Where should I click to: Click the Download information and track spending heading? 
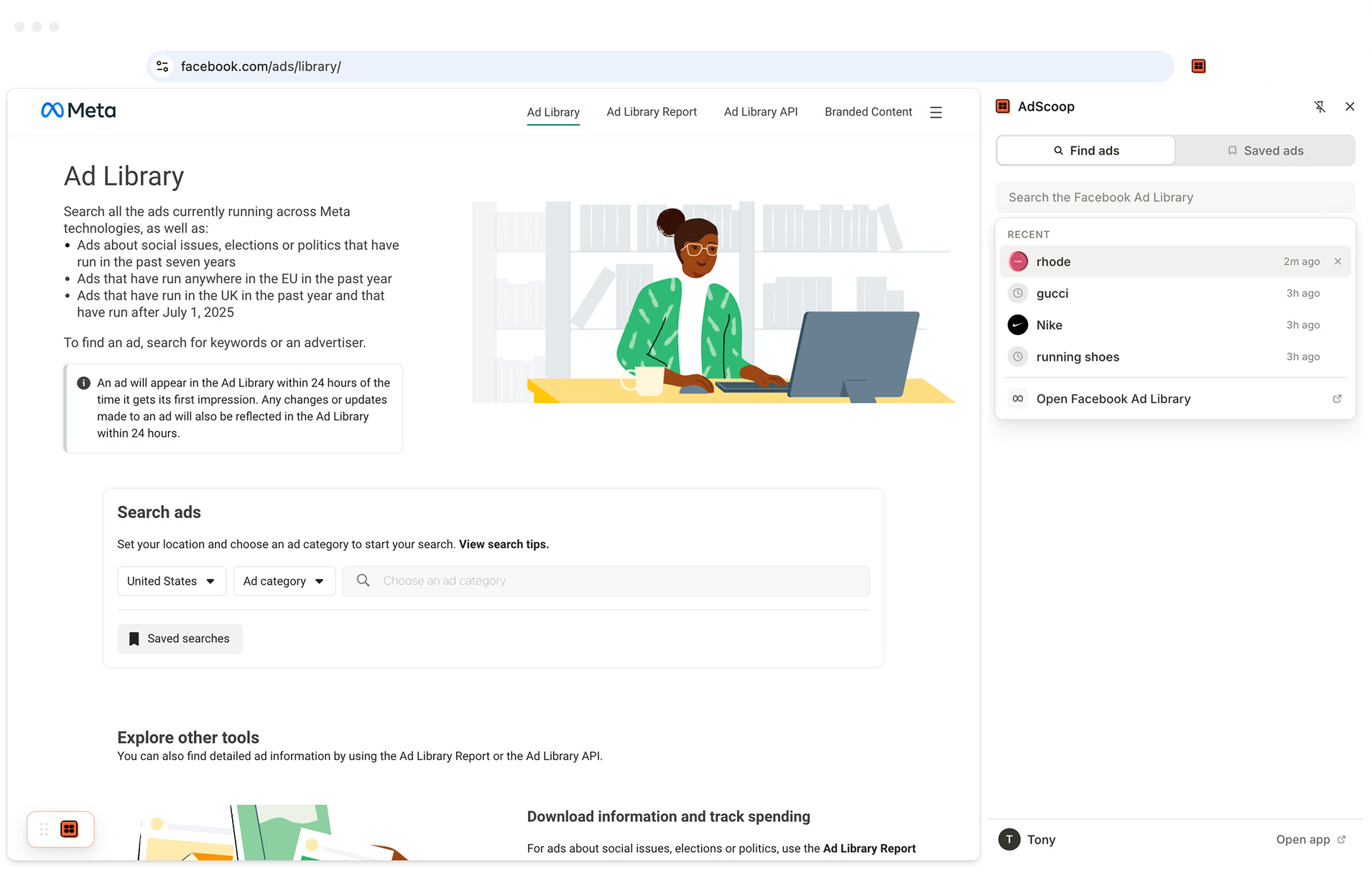(x=668, y=817)
